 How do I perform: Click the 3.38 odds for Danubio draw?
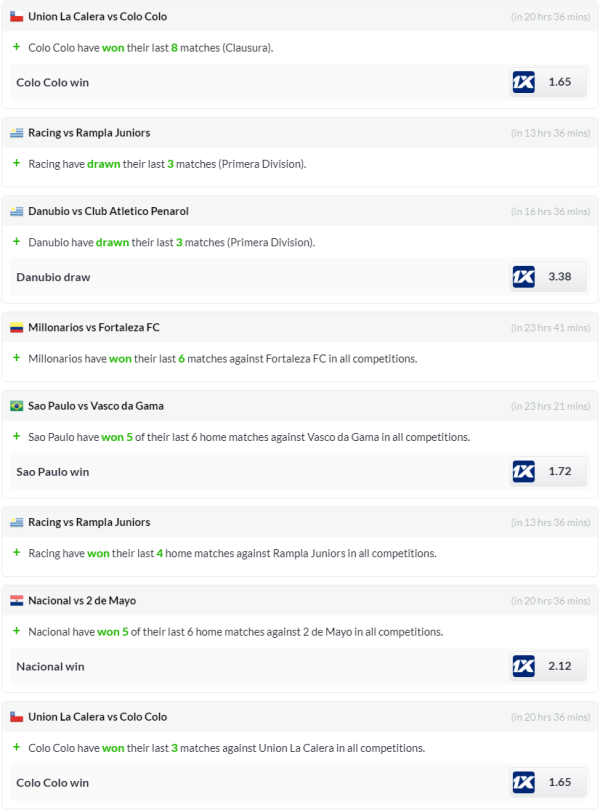[560, 277]
